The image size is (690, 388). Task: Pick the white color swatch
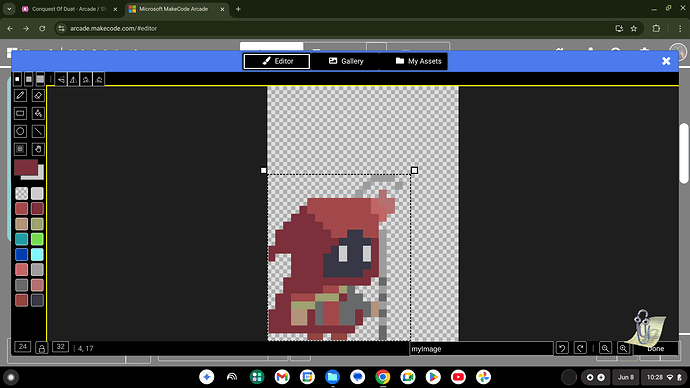37,194
